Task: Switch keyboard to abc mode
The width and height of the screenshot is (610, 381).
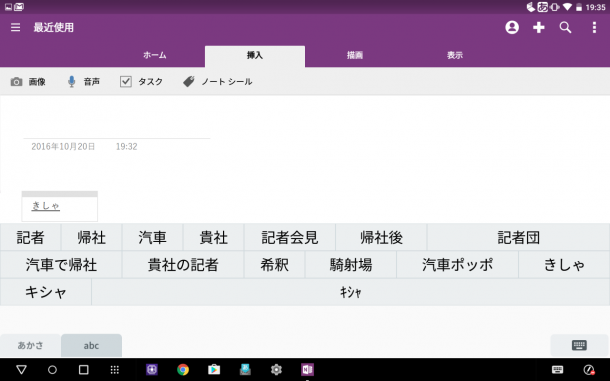Action: [91, 346]
